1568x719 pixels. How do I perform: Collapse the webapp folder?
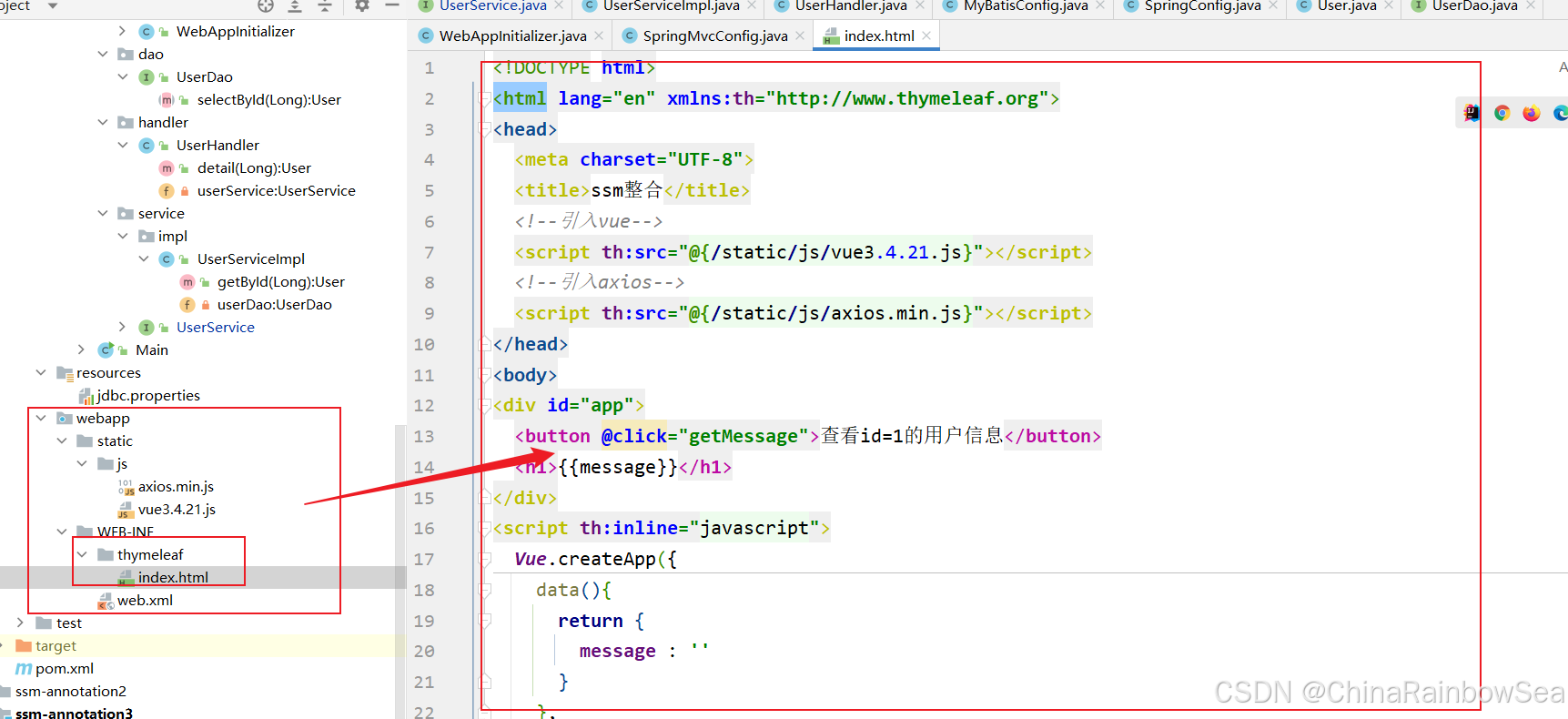click(x=41, y=418)
